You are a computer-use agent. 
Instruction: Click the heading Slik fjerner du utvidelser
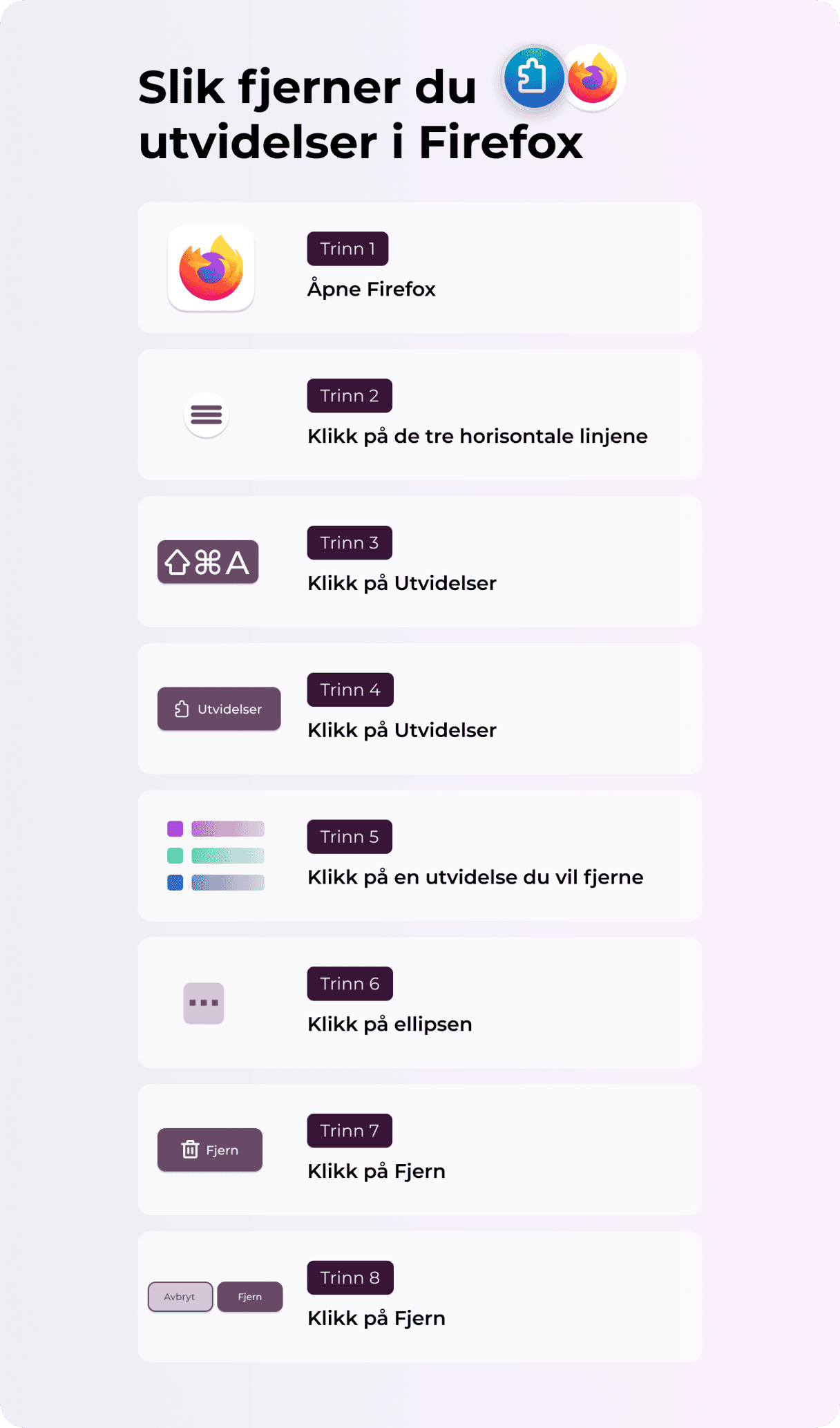tap(361, 115)
